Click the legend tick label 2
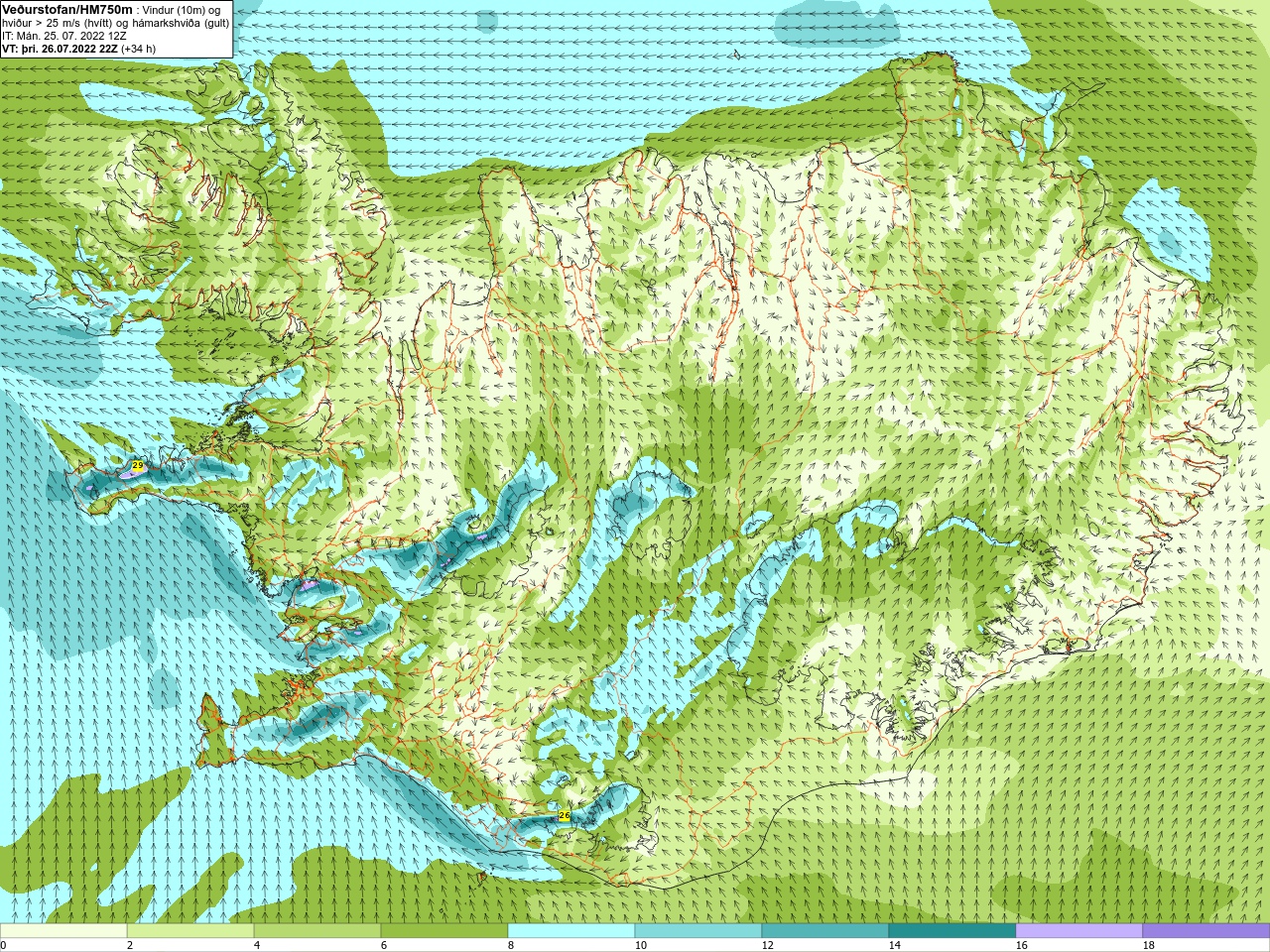Viewport: 1270px width, 952px height. (130, 945)
